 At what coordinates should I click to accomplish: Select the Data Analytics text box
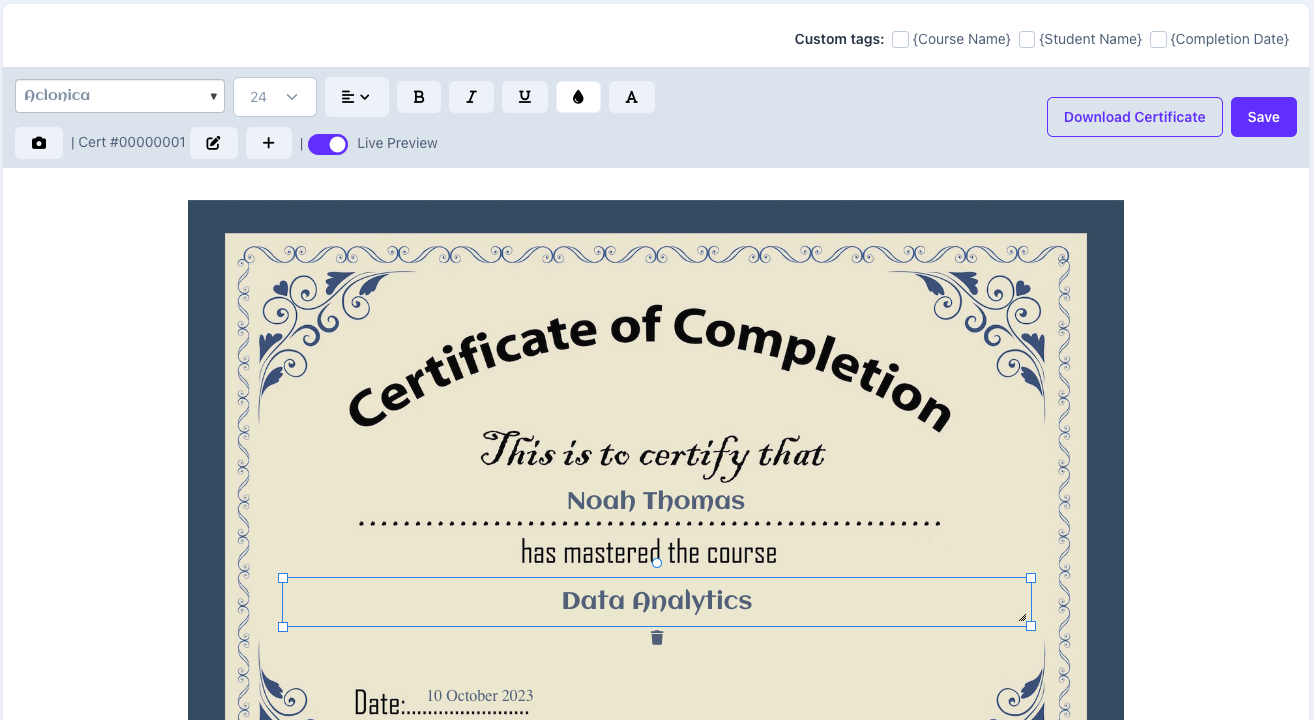656,600
